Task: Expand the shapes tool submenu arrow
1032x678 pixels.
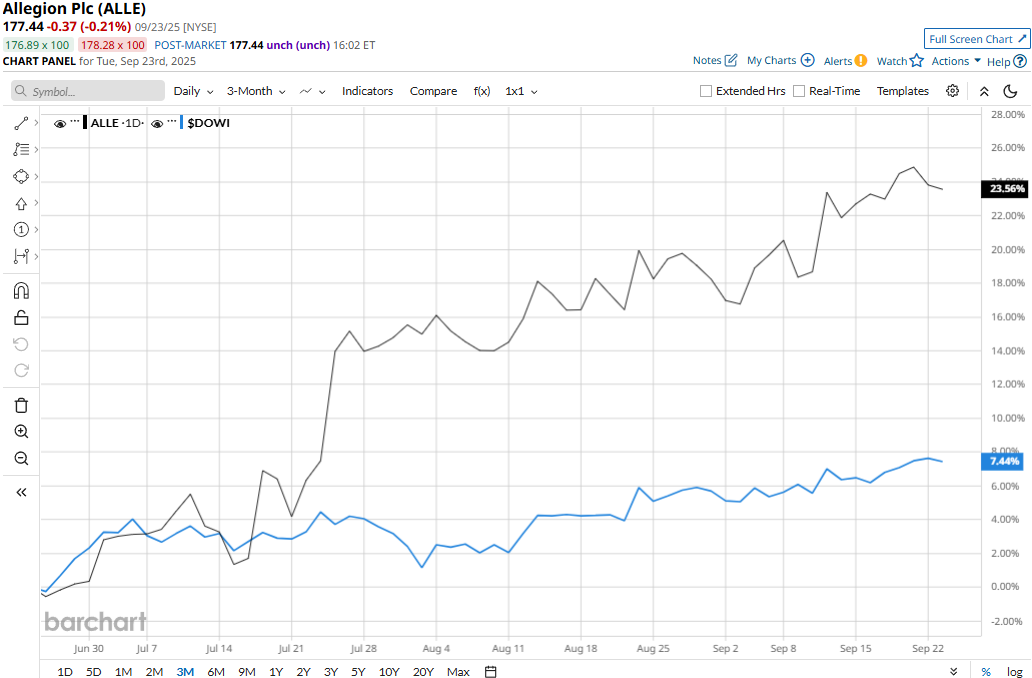Action: (x=36, y=176)
